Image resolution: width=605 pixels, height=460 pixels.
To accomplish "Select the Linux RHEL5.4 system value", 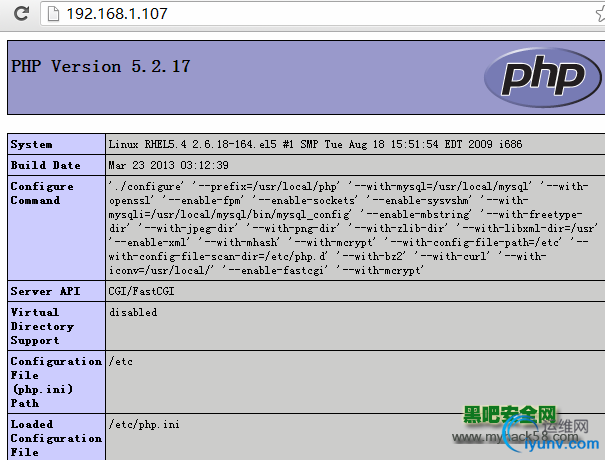I will click(315, 144).
